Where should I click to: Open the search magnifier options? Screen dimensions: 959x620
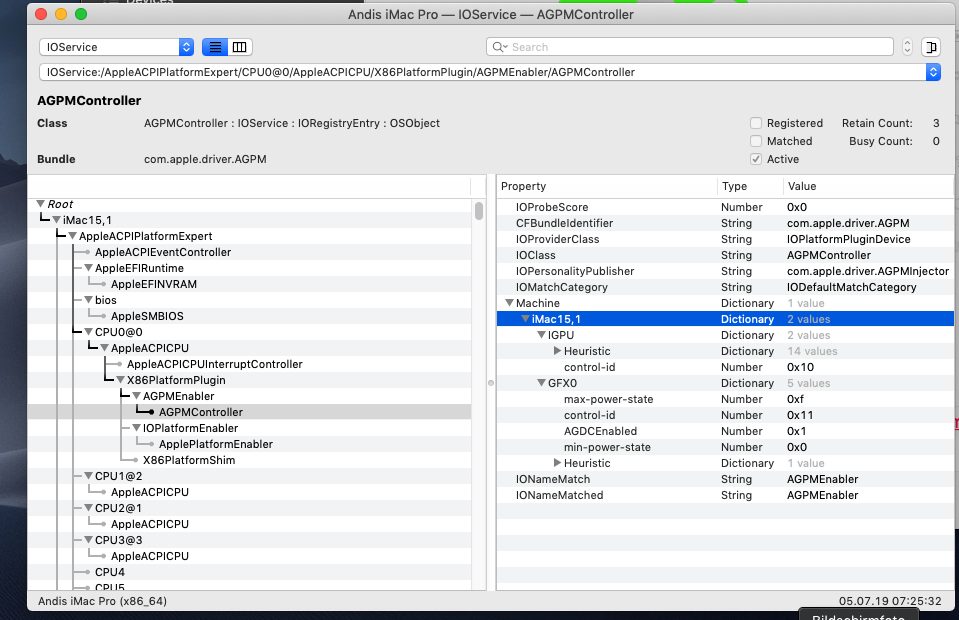(500, 47)
